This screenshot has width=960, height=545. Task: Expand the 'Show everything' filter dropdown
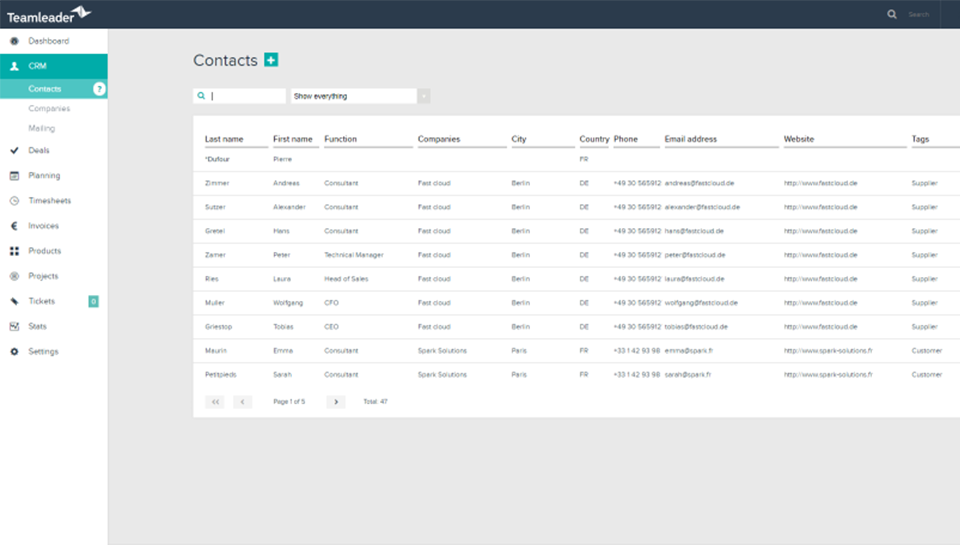(353, 96)
